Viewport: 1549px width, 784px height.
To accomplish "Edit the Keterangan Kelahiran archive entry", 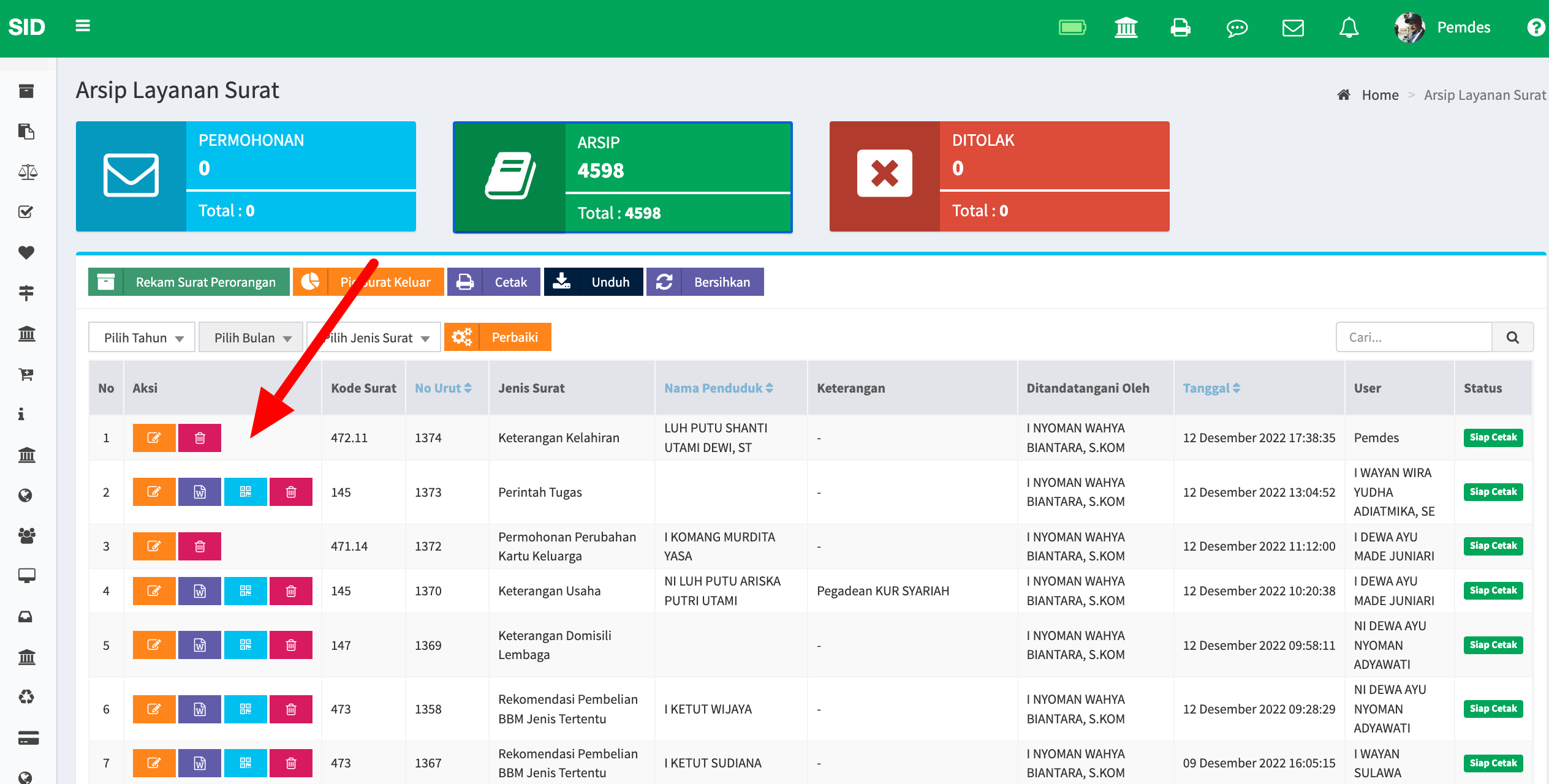I will 154,437.
